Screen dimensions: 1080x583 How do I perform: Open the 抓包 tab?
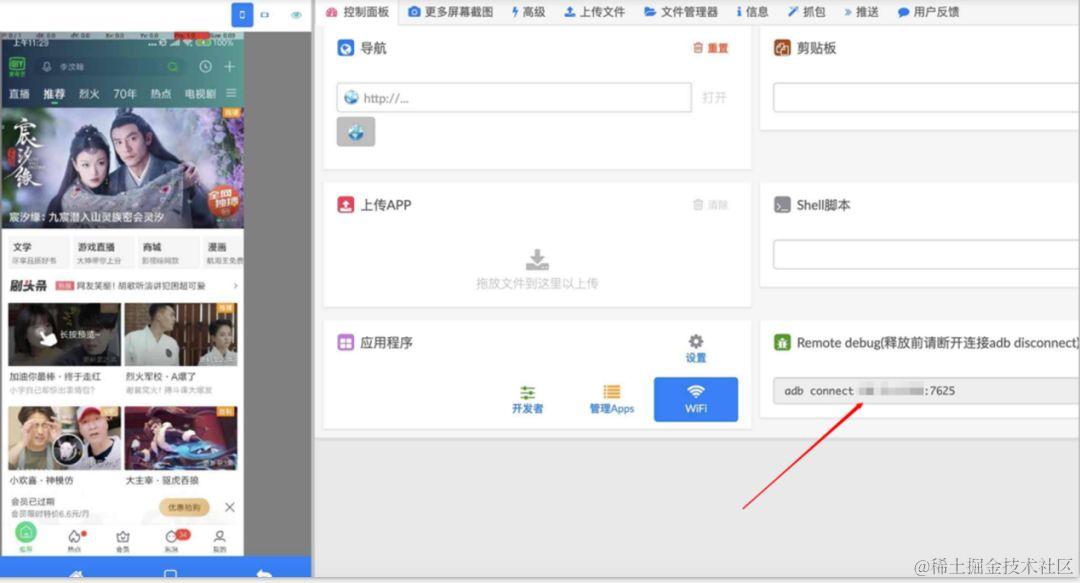[x=807, y=12]
